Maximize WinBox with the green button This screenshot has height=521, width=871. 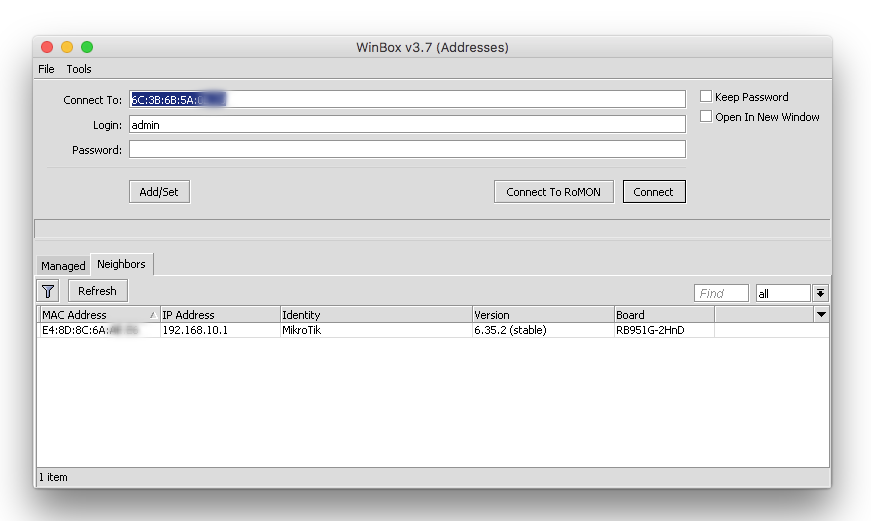(x=87, y=47)
